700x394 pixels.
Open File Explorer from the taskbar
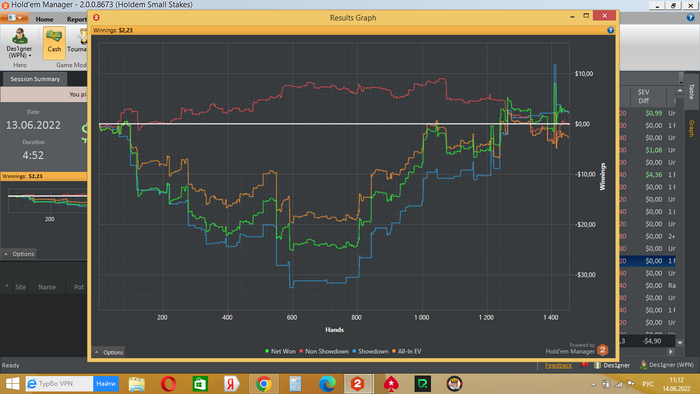[137, 384]
